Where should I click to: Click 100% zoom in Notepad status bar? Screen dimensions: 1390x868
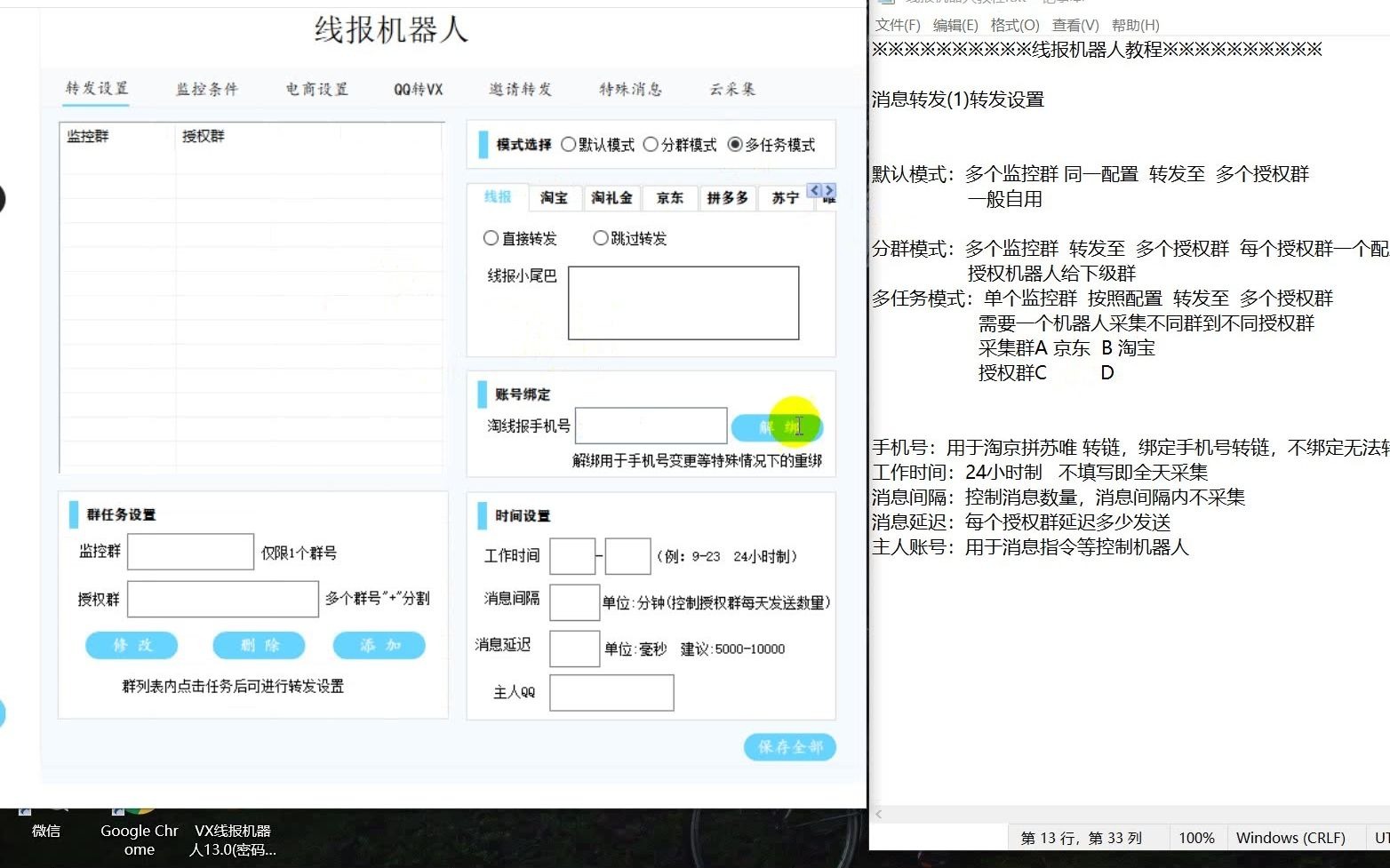click(x=1196, y=838)
